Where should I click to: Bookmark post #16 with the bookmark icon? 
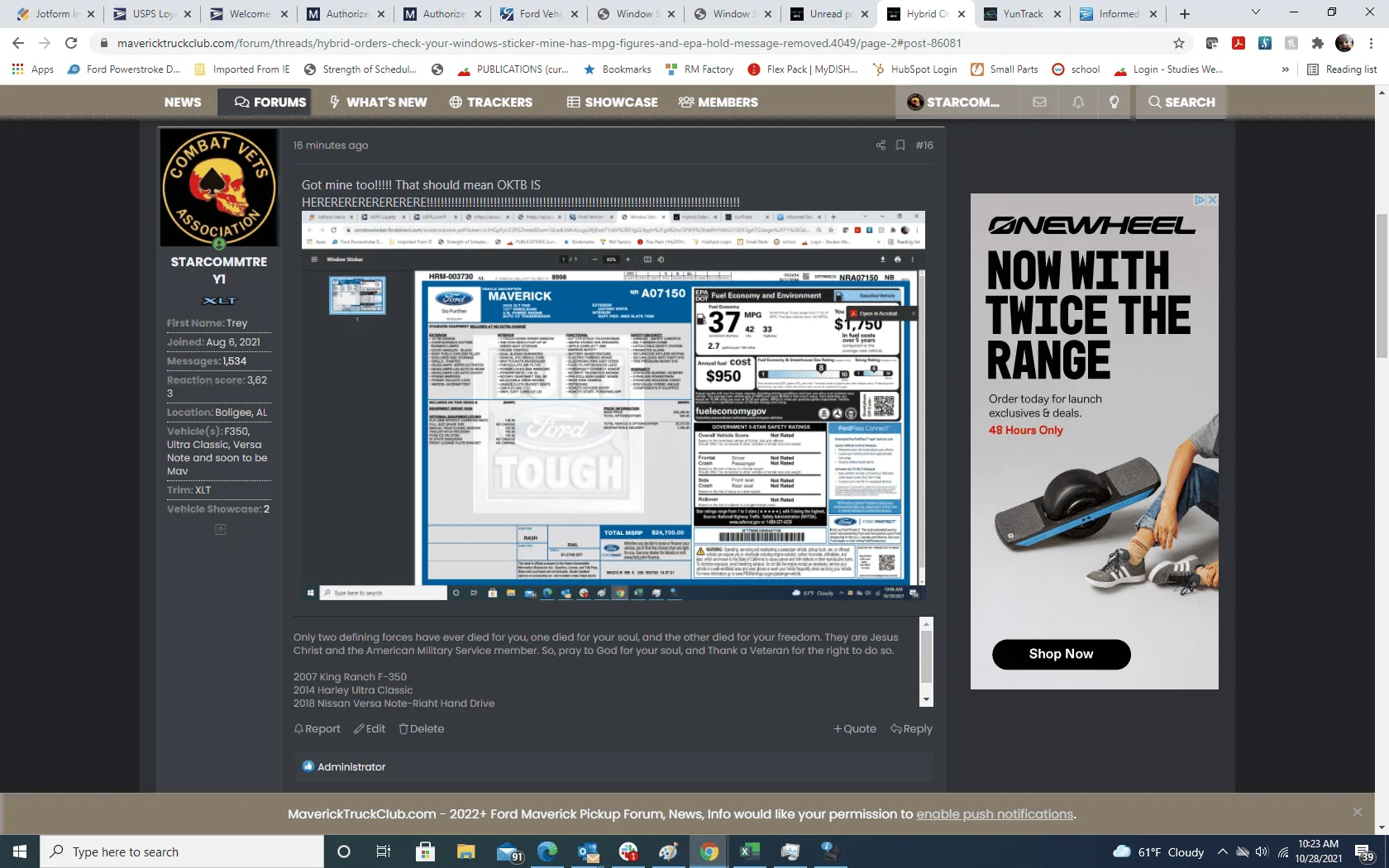900,145
